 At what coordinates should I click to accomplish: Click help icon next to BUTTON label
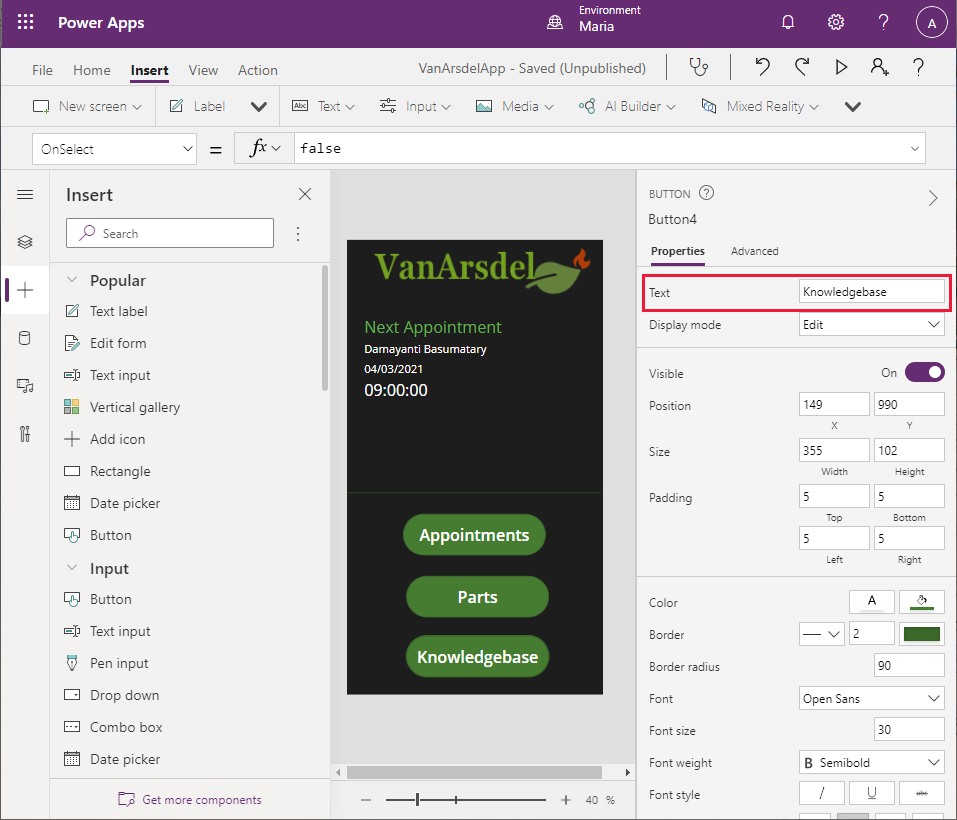pyautogui.click(x=706, y=193)
